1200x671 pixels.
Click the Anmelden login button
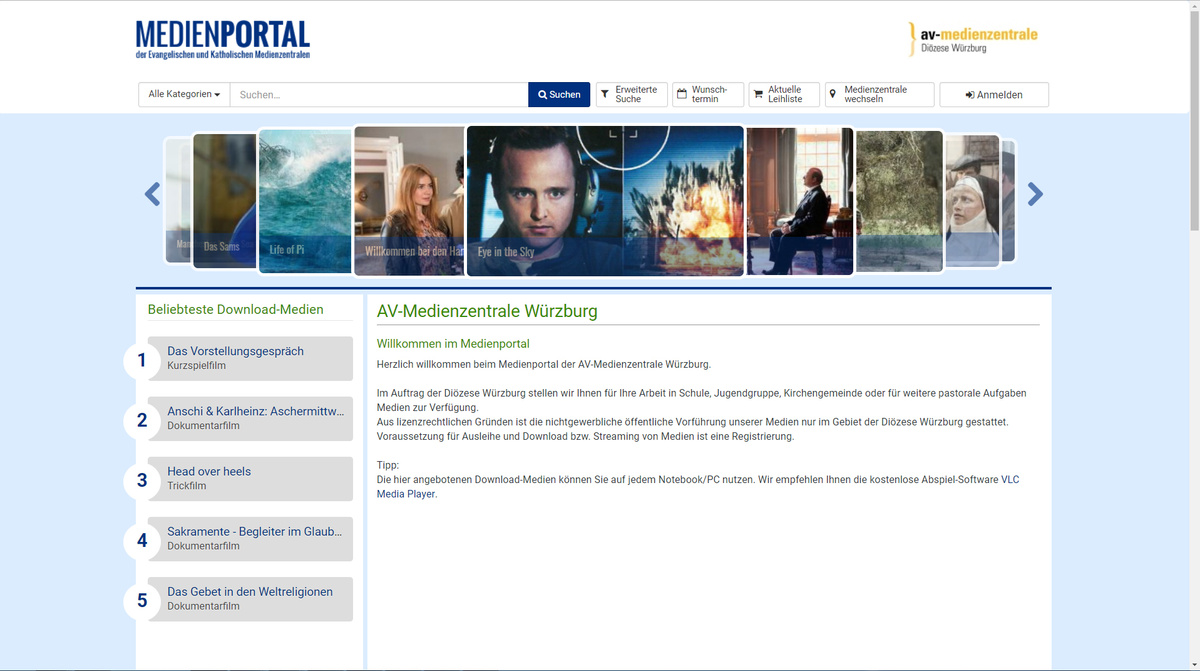[x=994, y=94]
